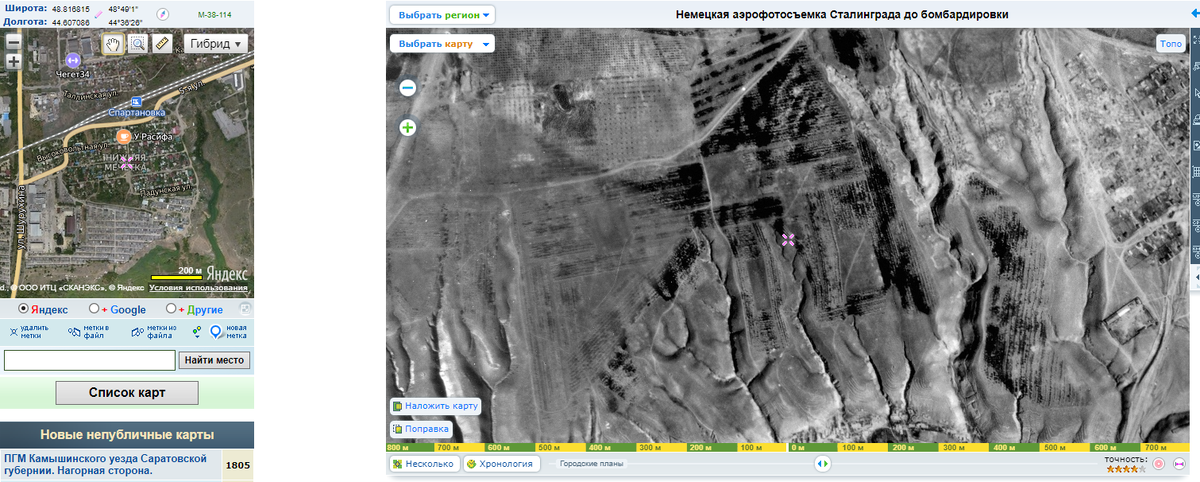
Task: Click the Городские планы label
Action: [592, 464]
